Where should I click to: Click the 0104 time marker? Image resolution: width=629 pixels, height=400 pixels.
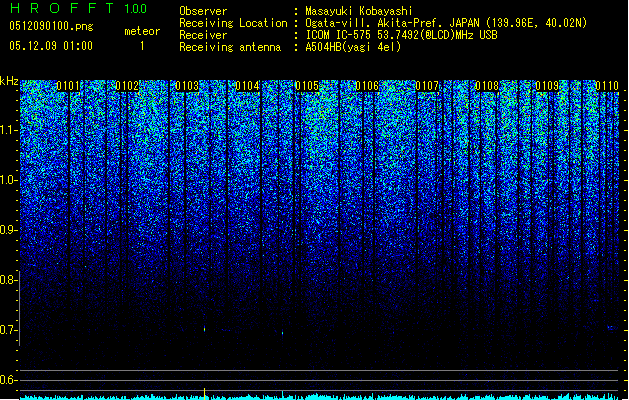click(x=247, y=86)
